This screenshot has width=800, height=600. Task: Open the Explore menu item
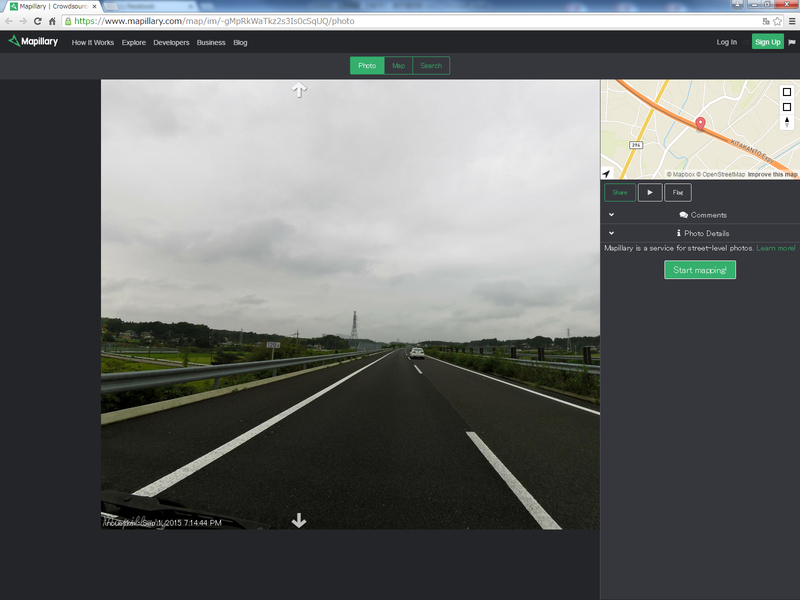pos(134,42)
